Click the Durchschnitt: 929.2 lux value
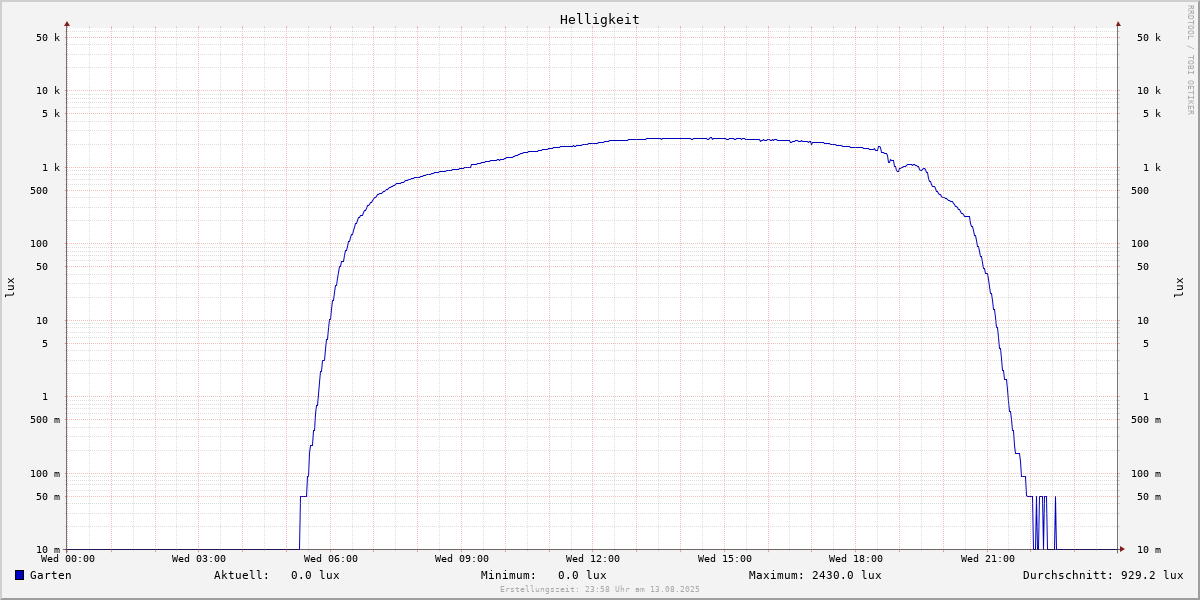Viewport: 1200px width, 600px height. [1103, 575]
